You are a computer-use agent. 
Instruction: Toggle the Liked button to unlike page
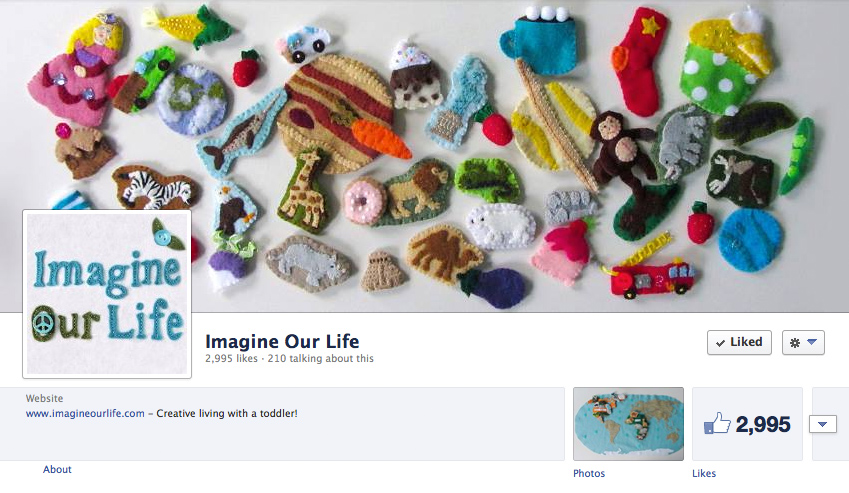click(739, 343)
